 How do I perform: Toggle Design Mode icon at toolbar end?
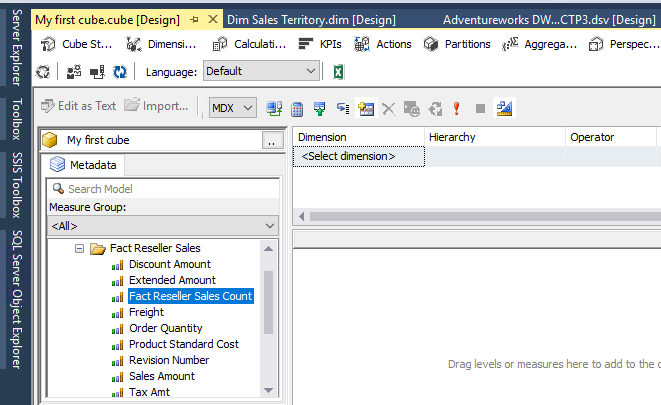(x=503, y=108)
